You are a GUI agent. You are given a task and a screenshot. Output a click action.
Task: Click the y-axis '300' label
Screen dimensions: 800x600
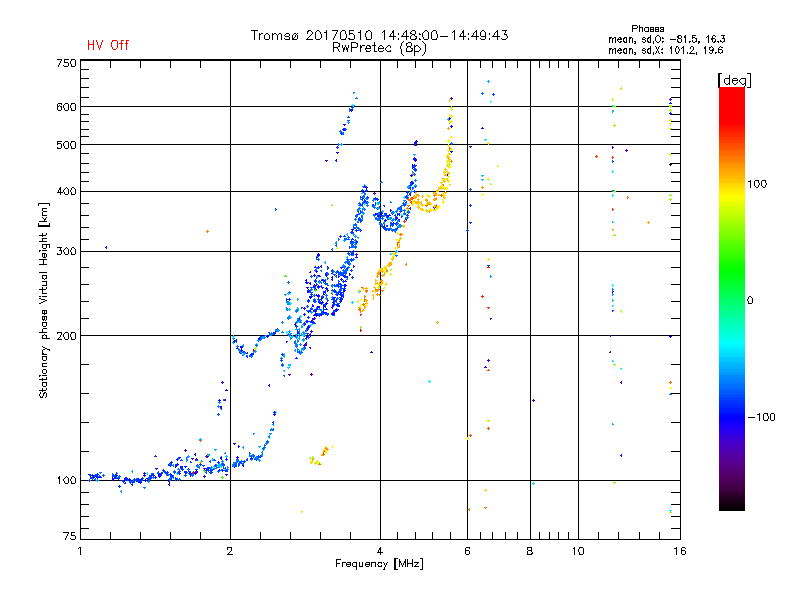[66, 252]
